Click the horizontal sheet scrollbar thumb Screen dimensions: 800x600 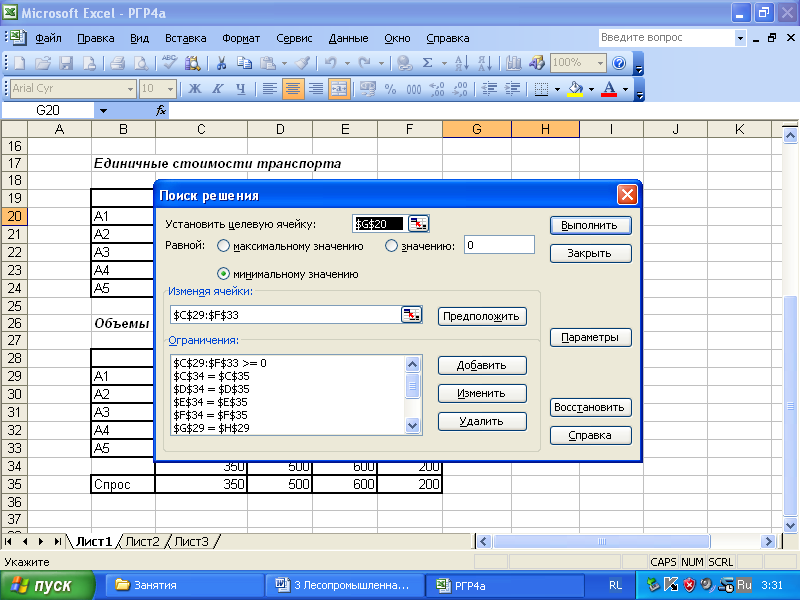pyautogui.click(x=602, y=541)
